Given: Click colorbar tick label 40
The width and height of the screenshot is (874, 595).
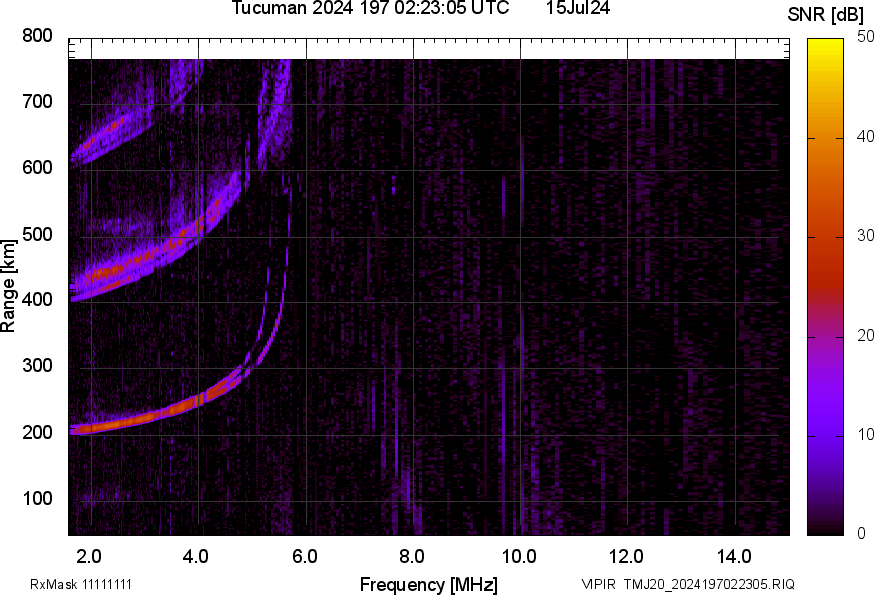Looking at the screenshot, I should coord(865,136).
